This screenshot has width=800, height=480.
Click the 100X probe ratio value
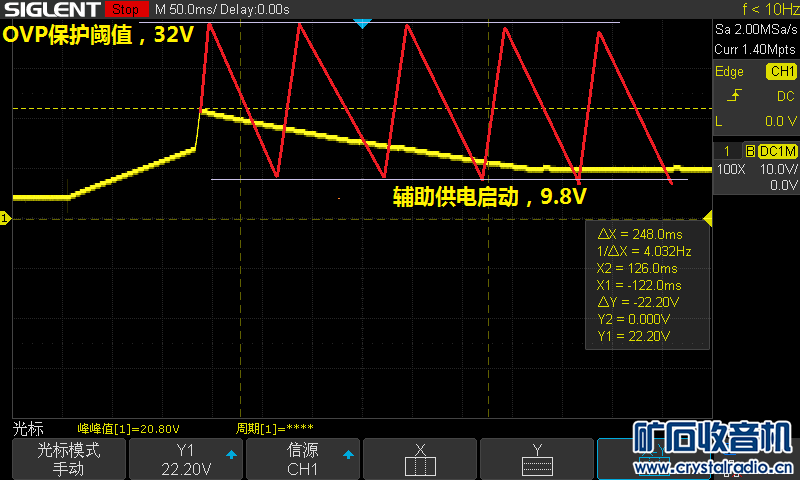pos(731,169)
